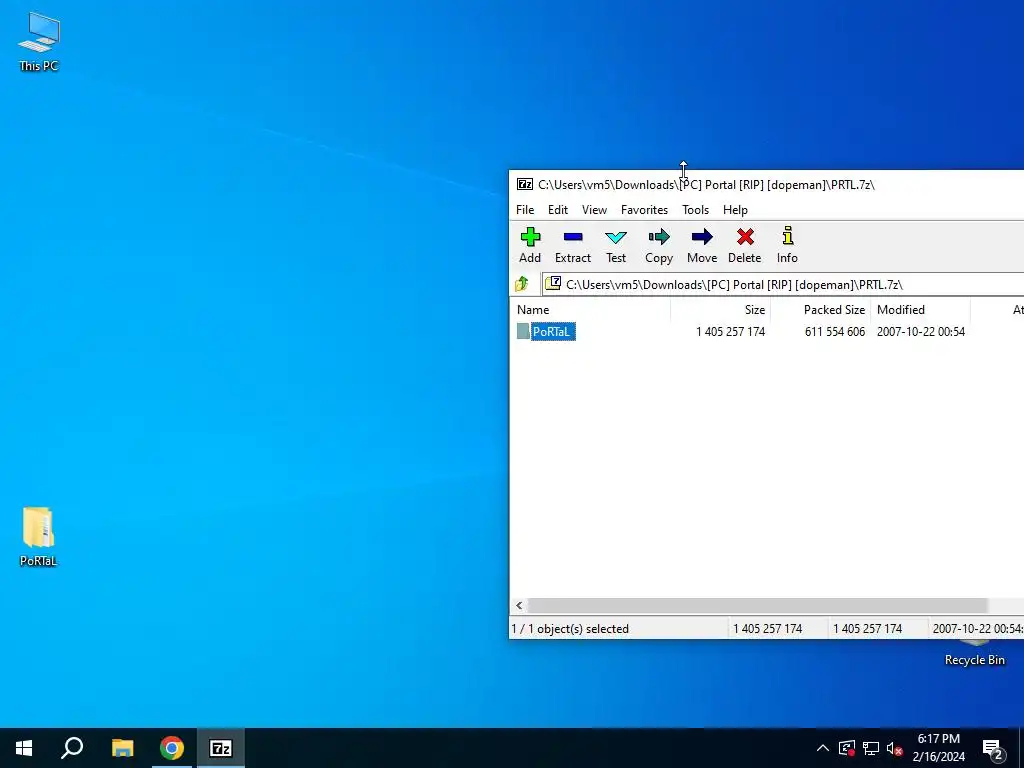Click size value 1 405 257 174 in row

tap(730, 332)
